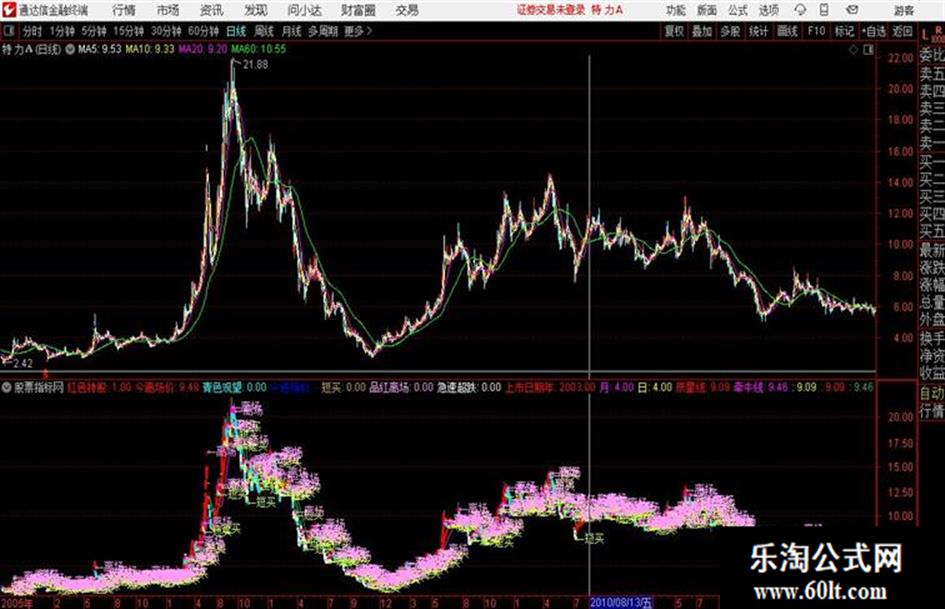Click the customer service headset icon
This screenshot has height=609, width=945.
coord(800,10)
